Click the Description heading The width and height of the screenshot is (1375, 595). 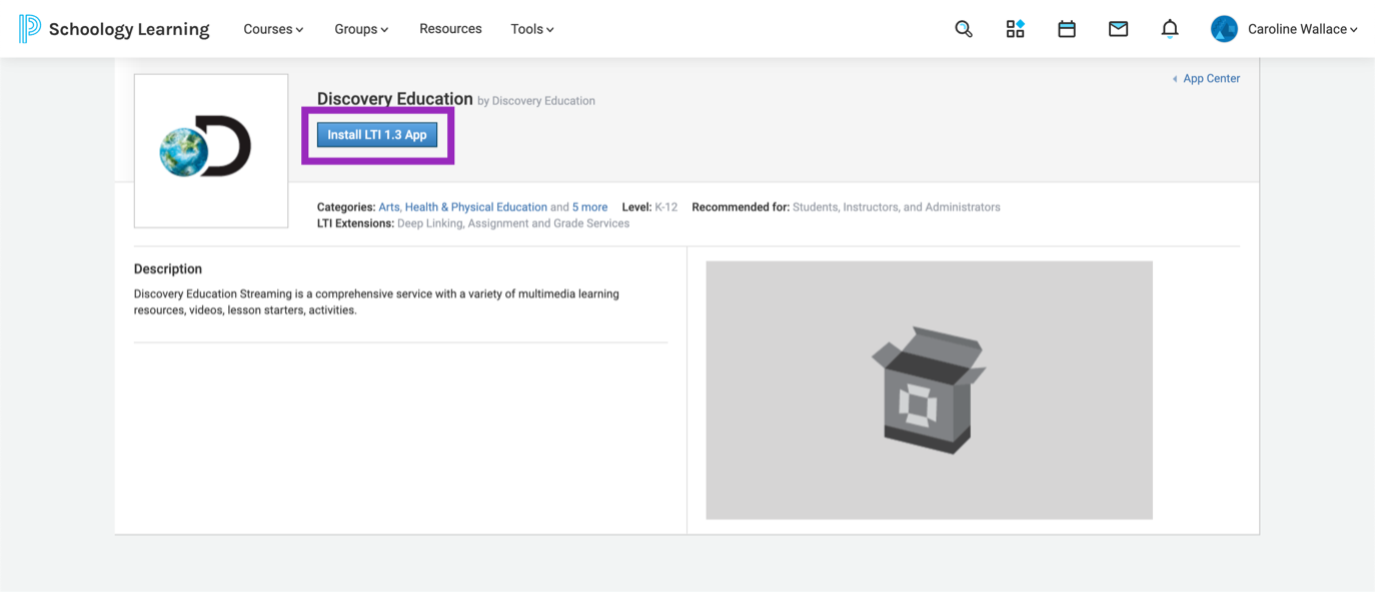(x=168, y=269)
